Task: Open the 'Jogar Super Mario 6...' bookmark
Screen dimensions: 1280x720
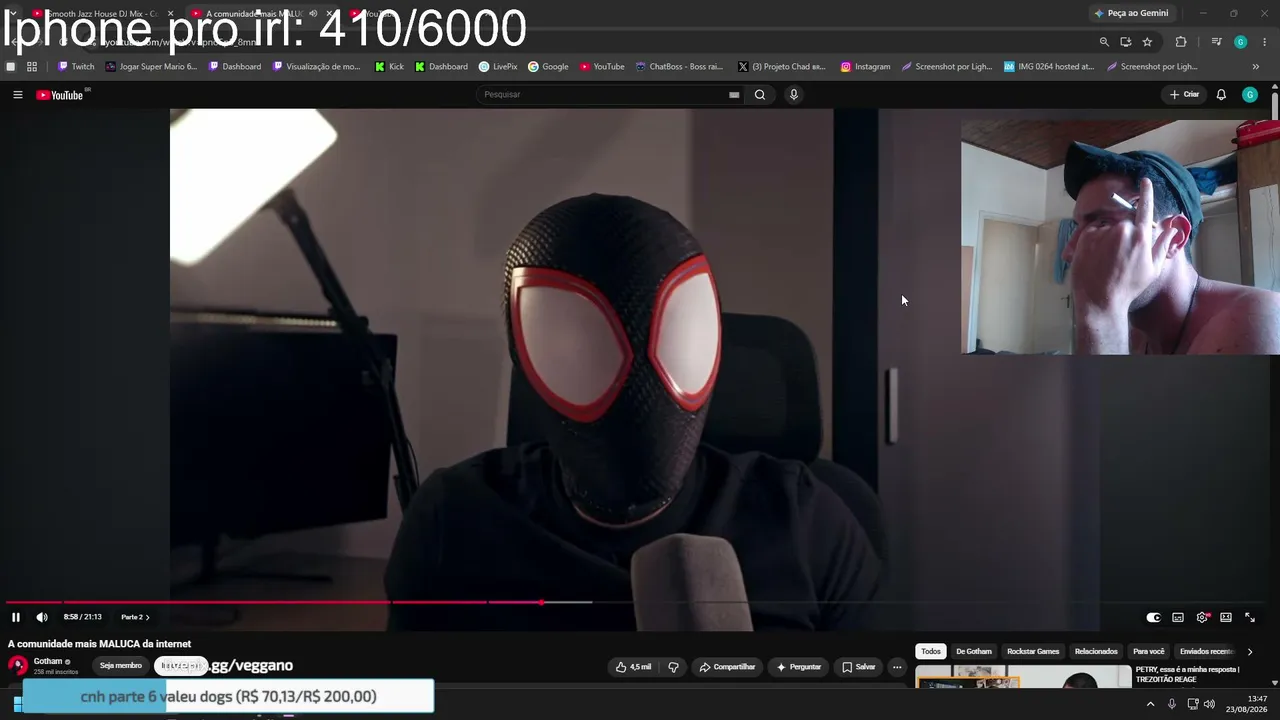Action: [x=151, y=67]
